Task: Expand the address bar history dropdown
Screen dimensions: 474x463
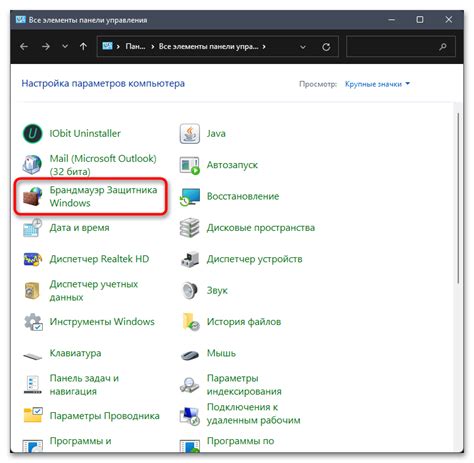Action: [x=303, y=47]
